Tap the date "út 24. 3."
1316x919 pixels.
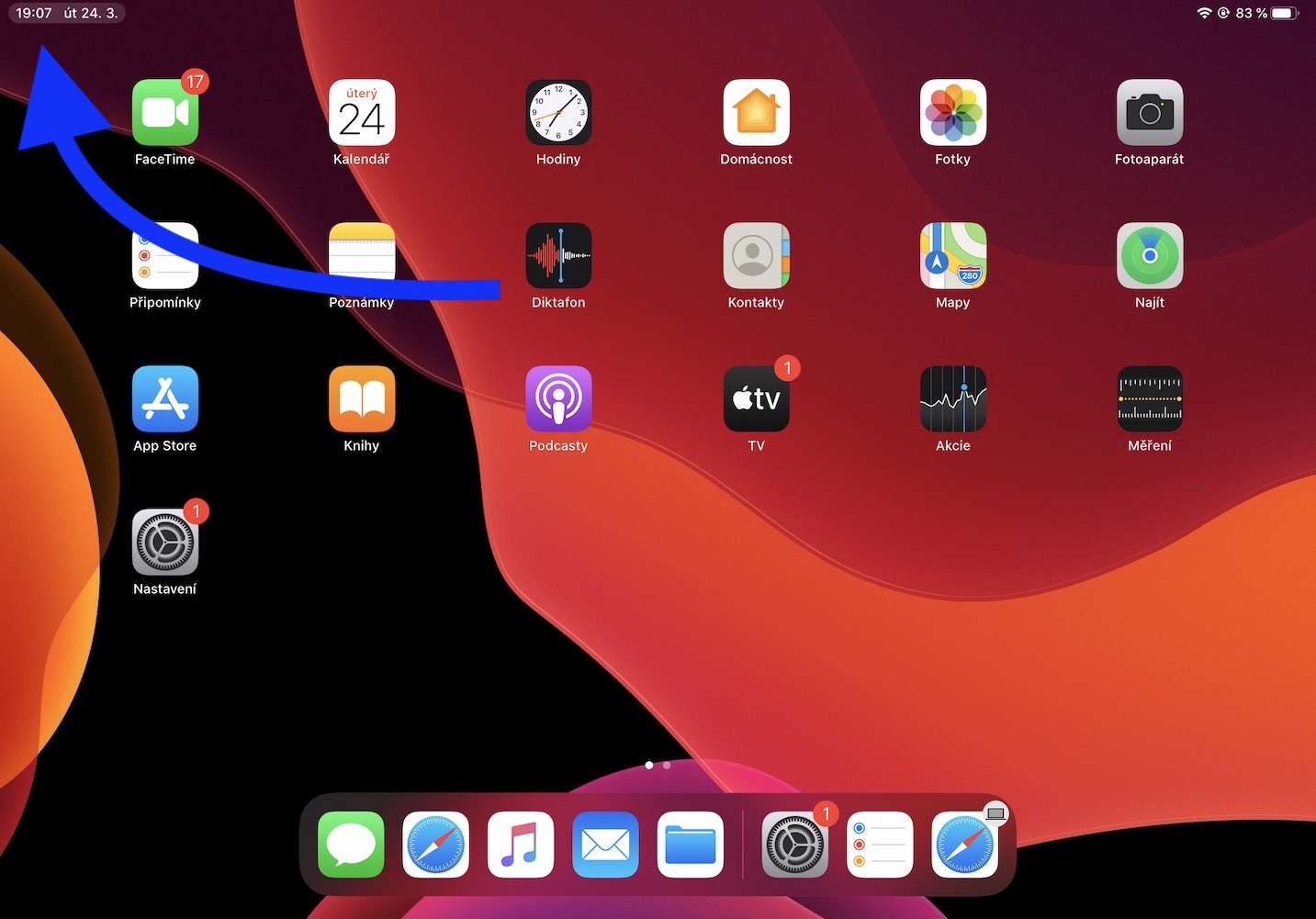(x=91, y=13)
